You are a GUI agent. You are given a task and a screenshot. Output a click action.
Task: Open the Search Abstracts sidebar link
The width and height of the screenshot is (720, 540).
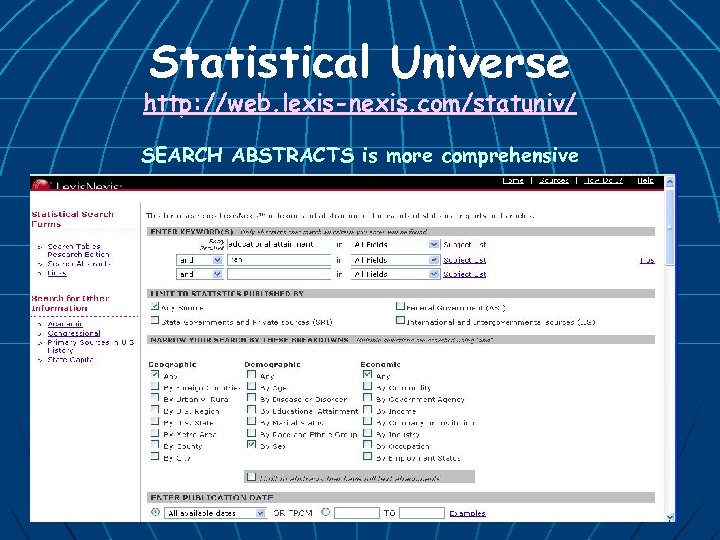(x=79, y=264)
